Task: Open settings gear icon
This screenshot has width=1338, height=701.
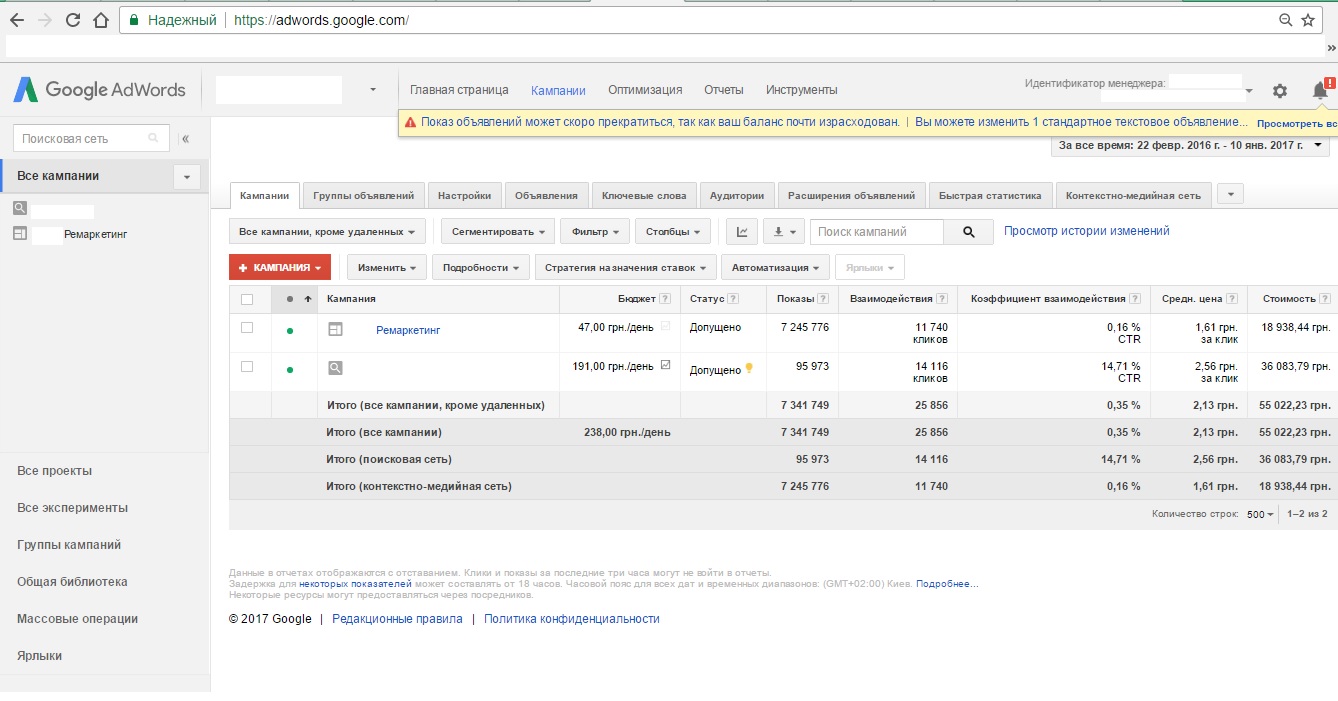Action: [x=1280, y=91]
